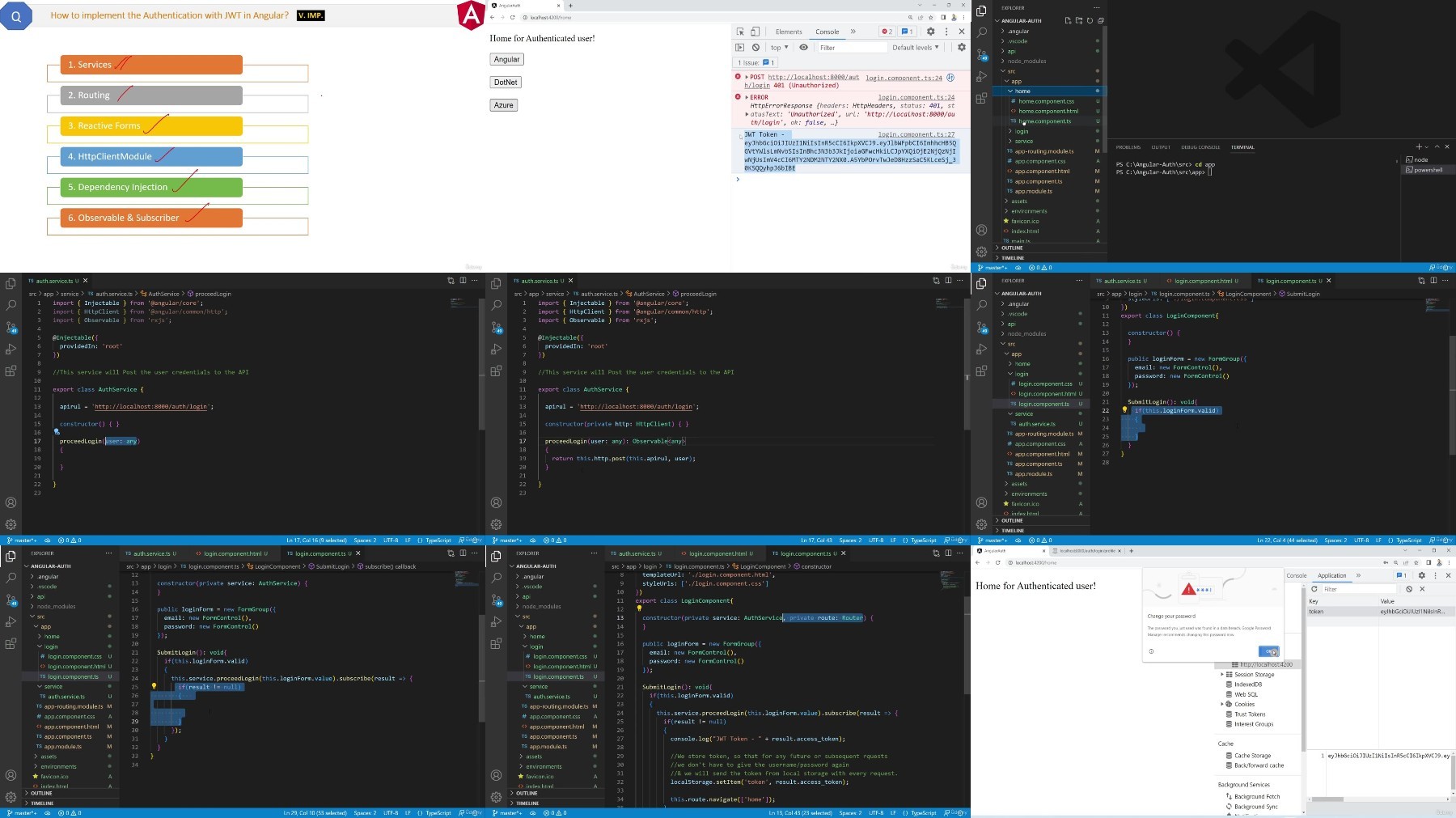Click the horizontal scrollbar under token value
Image resolution: width=1456 pixels, height=818 pixels.
pos(1327,799)
